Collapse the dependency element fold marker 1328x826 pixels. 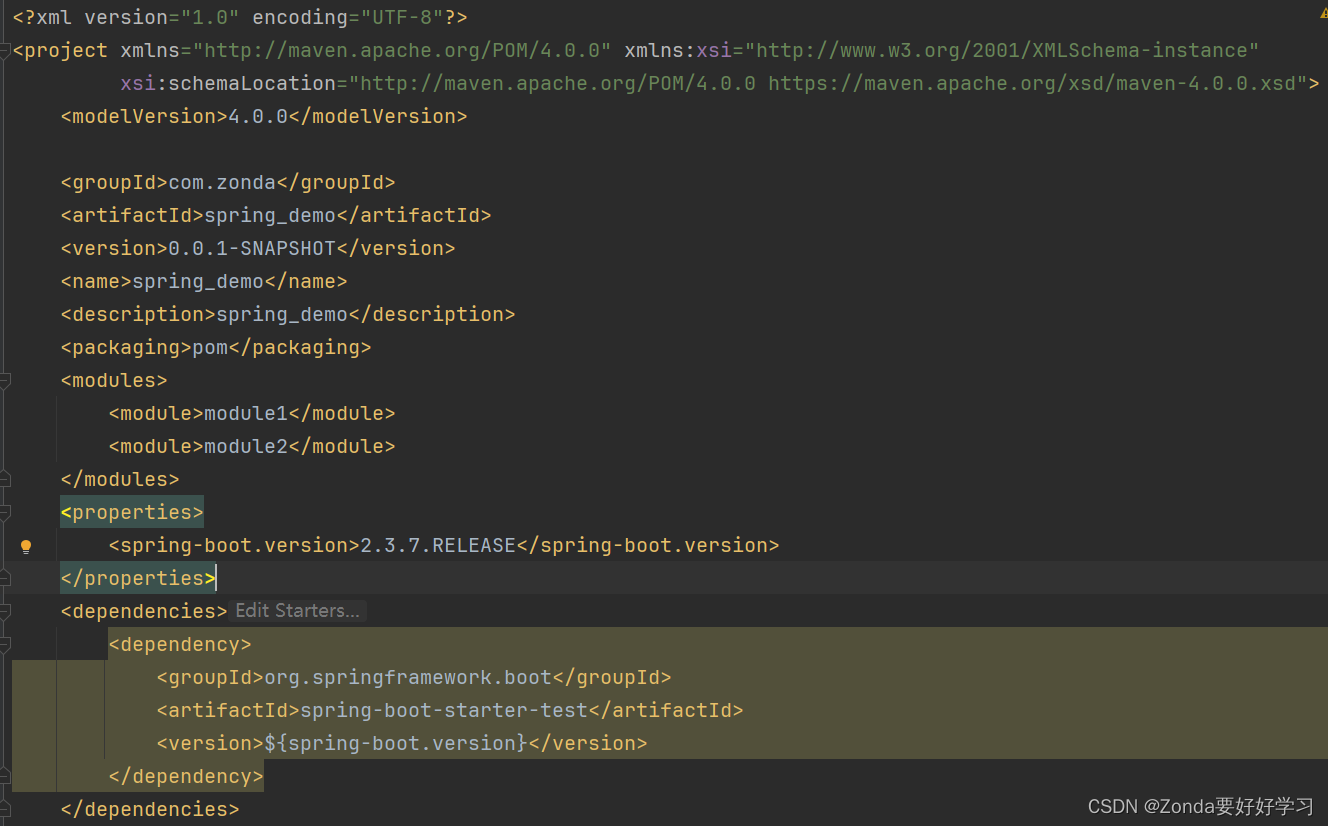(x=5, y=644)
